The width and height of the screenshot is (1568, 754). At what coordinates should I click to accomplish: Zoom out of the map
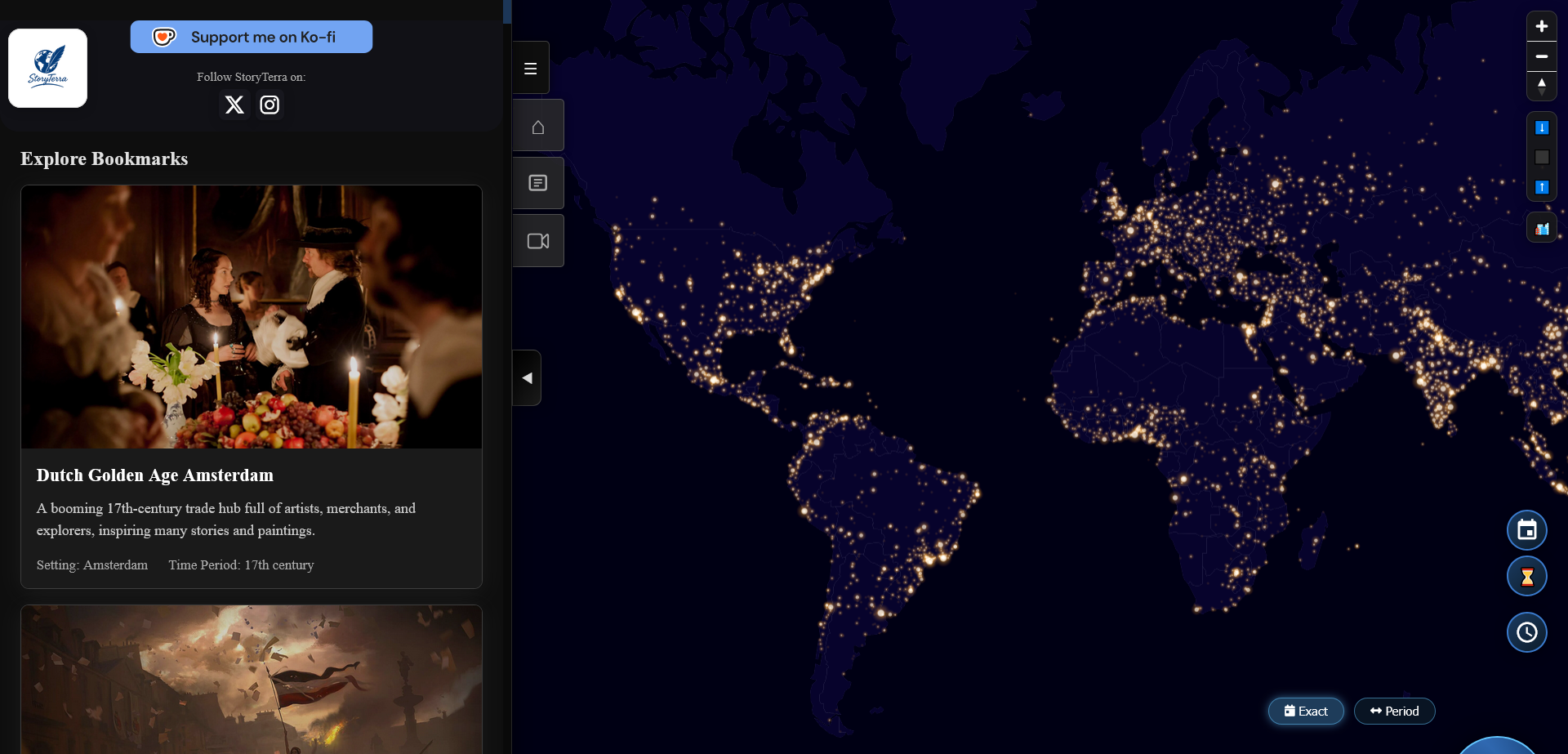(x=1541, y=56)
